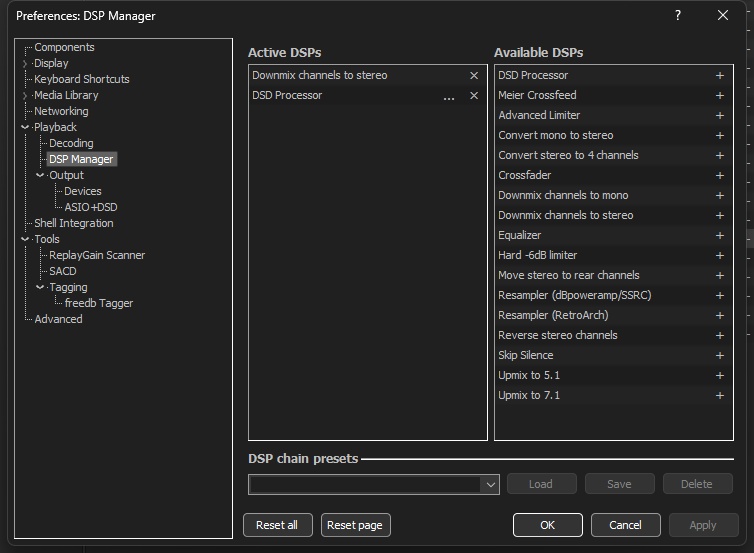Add Crossfader to the active chain
Viewport: 754px width, 553px height.
[719, 176]
